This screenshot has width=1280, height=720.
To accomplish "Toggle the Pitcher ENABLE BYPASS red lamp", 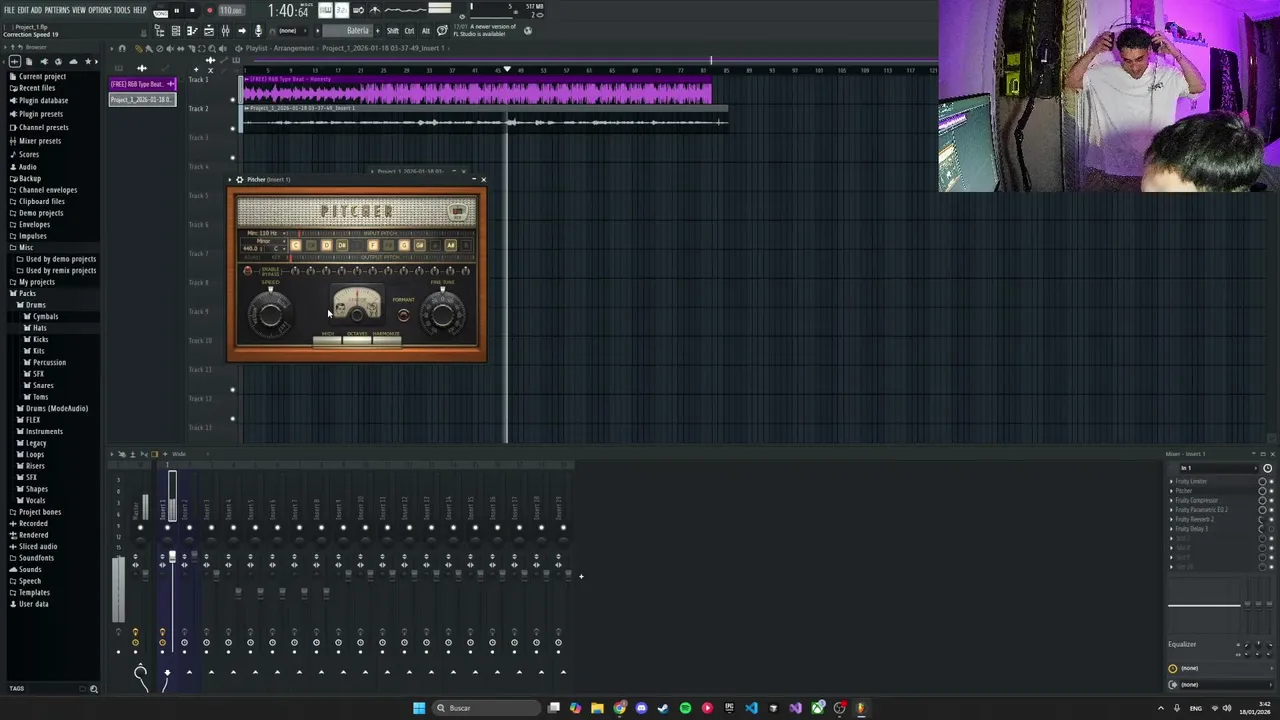I will coord(248,271).
